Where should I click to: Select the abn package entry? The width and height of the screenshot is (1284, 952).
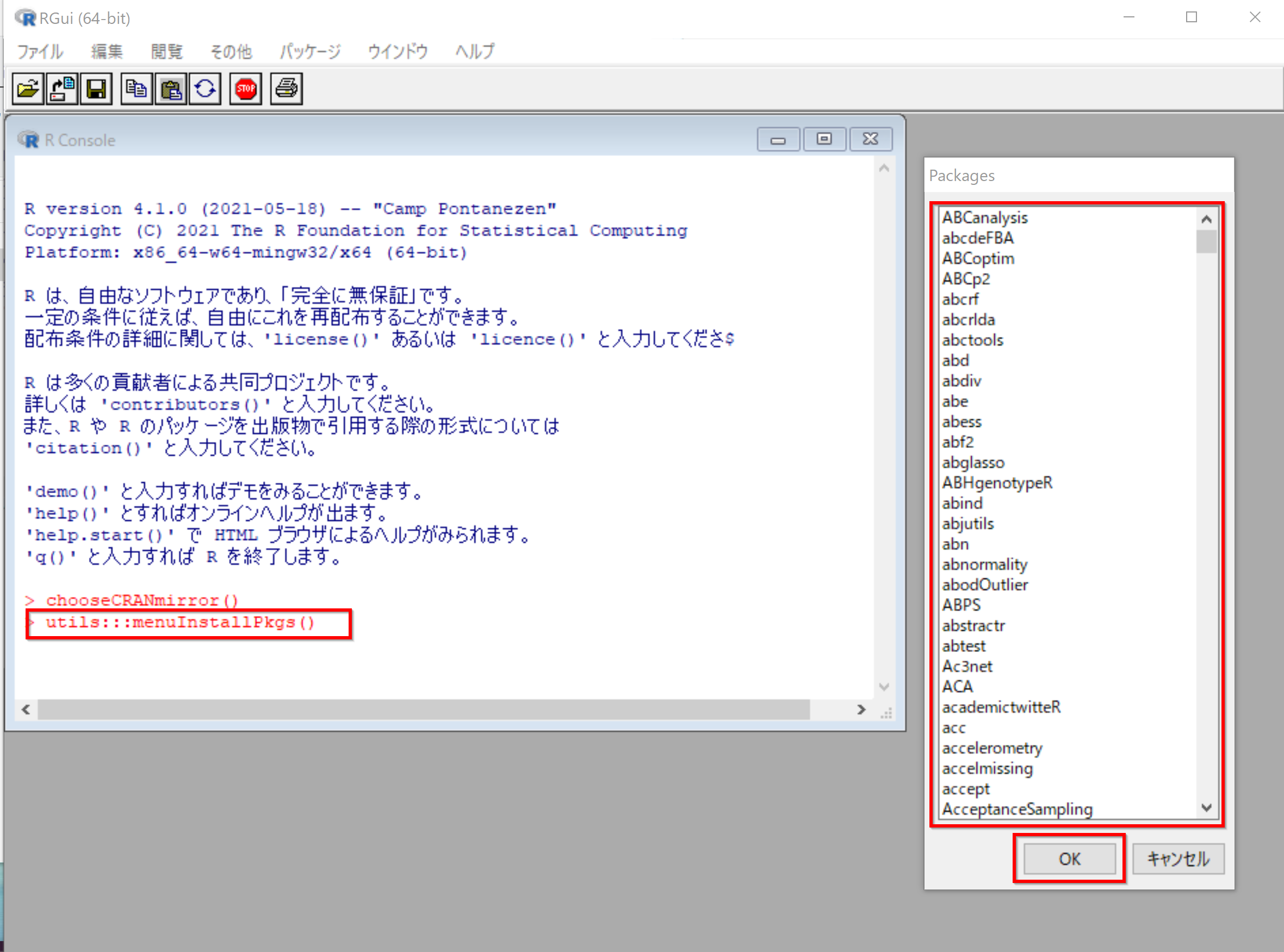(x=1068, y=544)
